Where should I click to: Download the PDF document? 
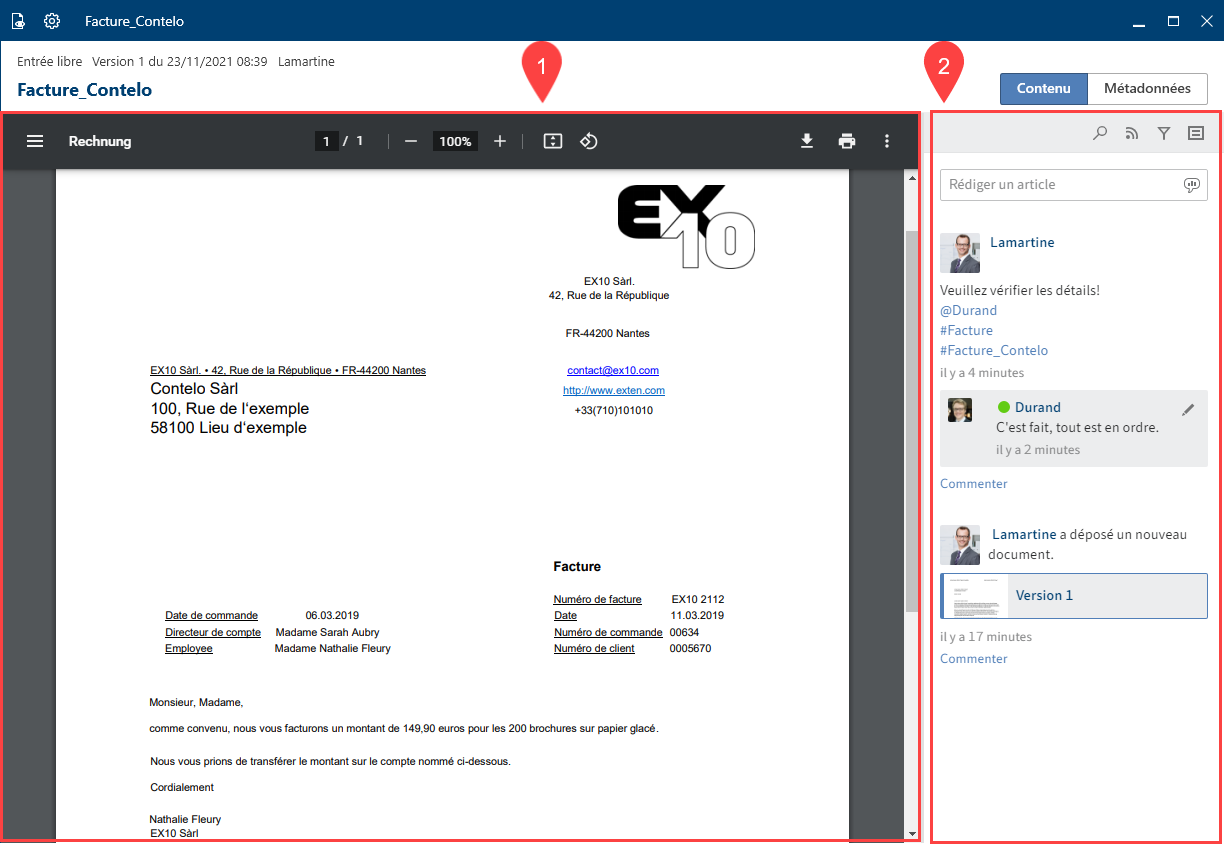(807, 141)
